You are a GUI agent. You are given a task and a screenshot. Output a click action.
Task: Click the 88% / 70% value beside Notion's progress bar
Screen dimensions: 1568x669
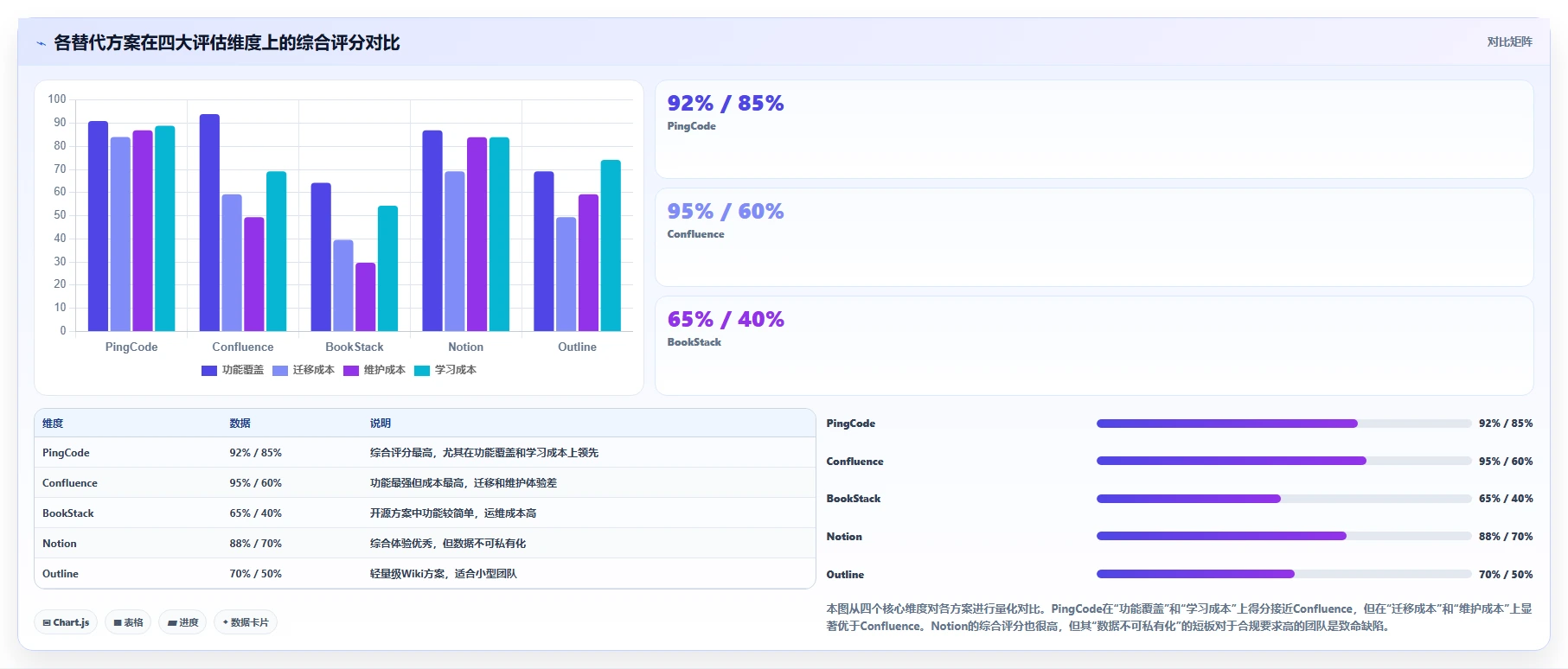pyautogui.click(x=1506, y=537)
